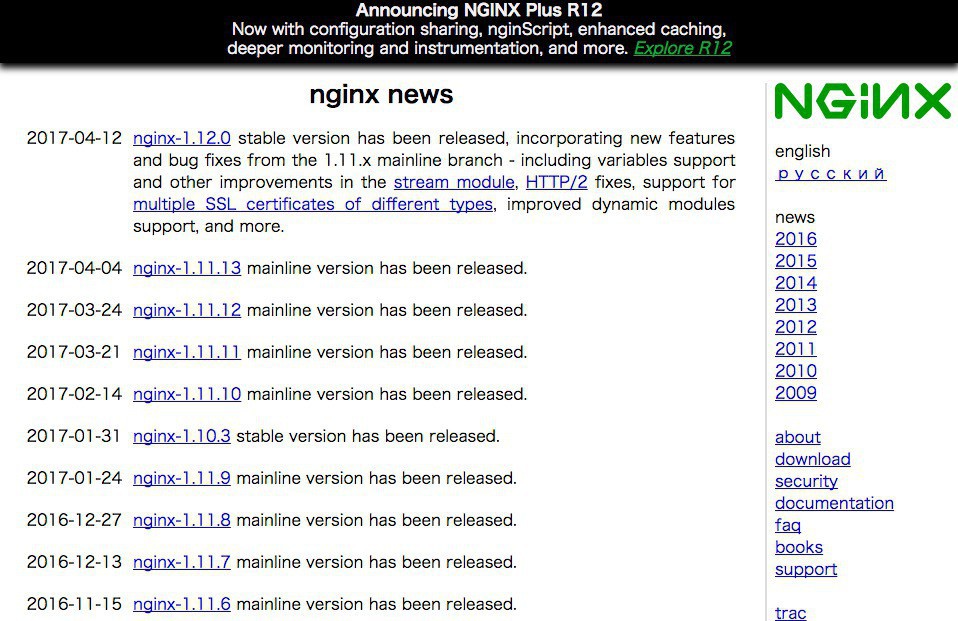This screenshot has width=958, height=621.
Task: Open the HTTP/2 link
Action: pyautogui.click(x=556, y=182)
